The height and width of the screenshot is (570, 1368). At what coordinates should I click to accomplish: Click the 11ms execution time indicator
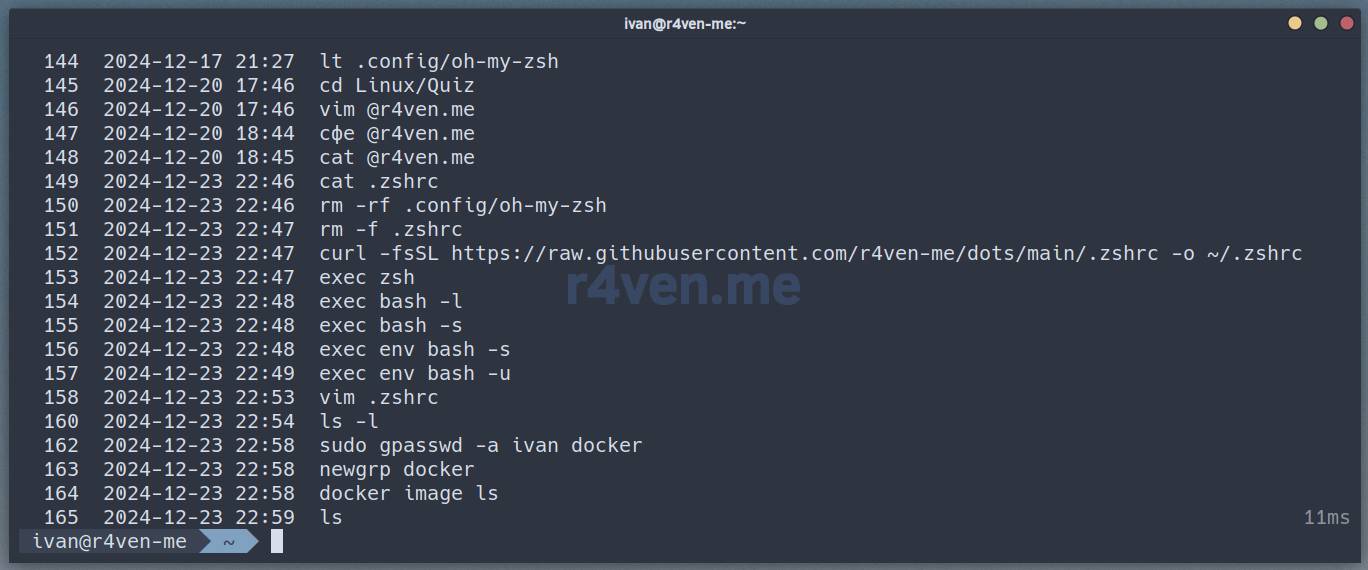pyautogui.click(x=1326, y=517)
